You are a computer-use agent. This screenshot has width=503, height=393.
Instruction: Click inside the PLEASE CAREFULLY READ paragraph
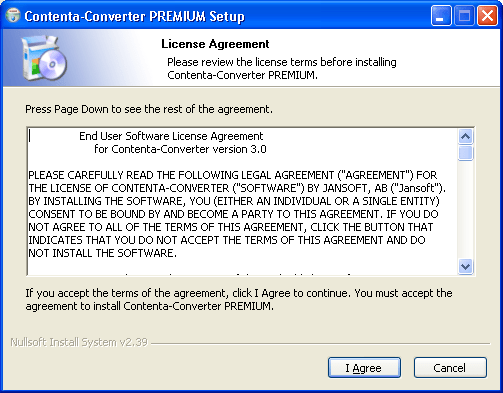click(237, 214)
